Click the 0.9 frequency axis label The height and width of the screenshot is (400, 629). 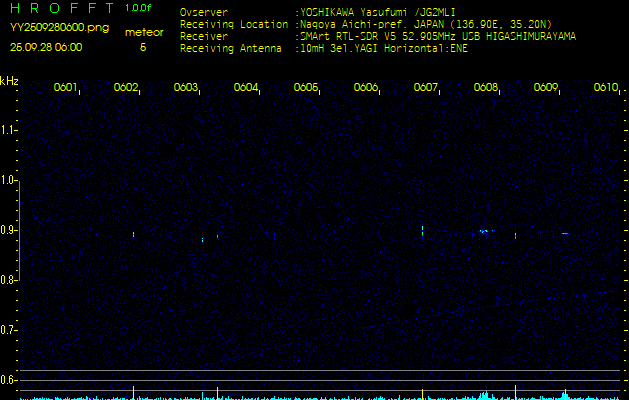[8, 230]
